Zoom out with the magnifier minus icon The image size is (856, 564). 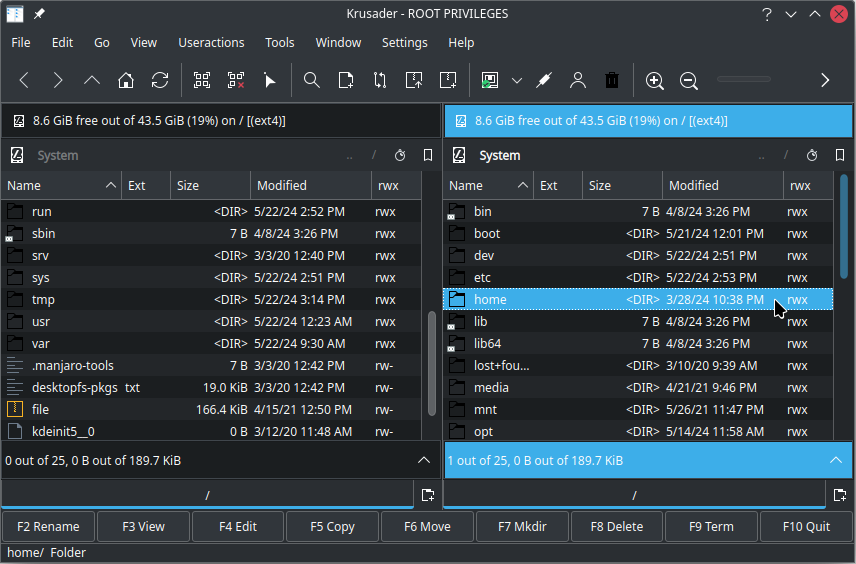[688, 81]
